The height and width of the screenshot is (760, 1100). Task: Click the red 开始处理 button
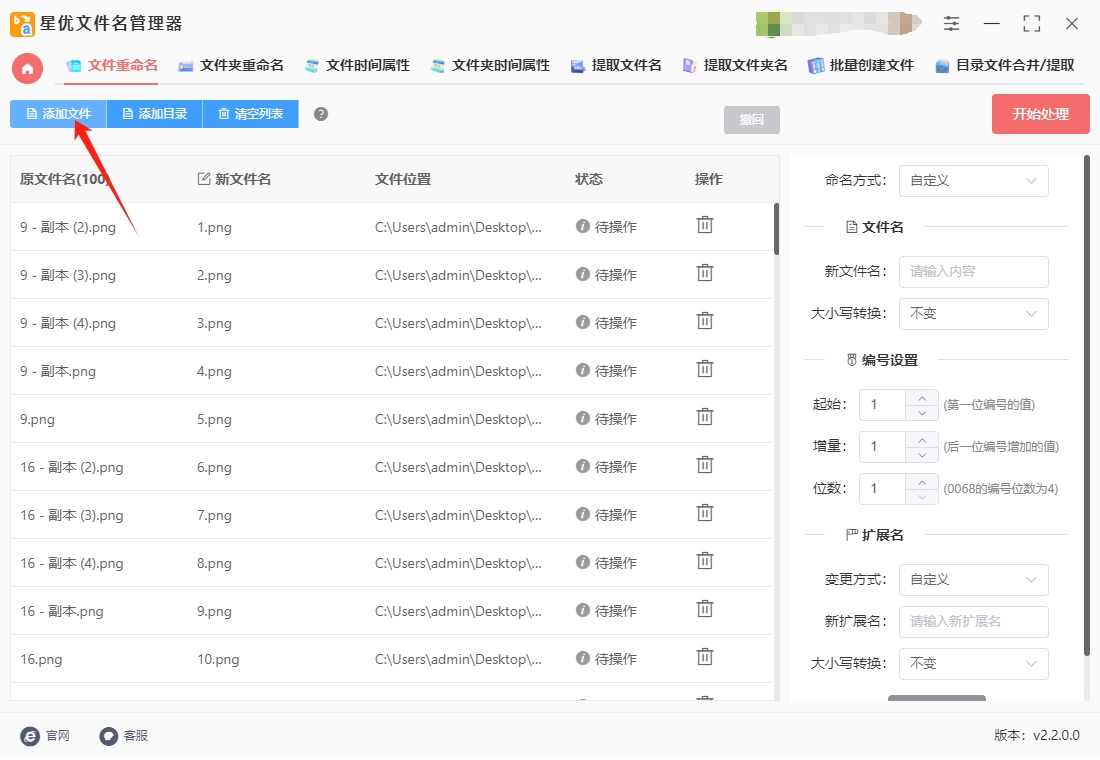tap(1040, 114)
